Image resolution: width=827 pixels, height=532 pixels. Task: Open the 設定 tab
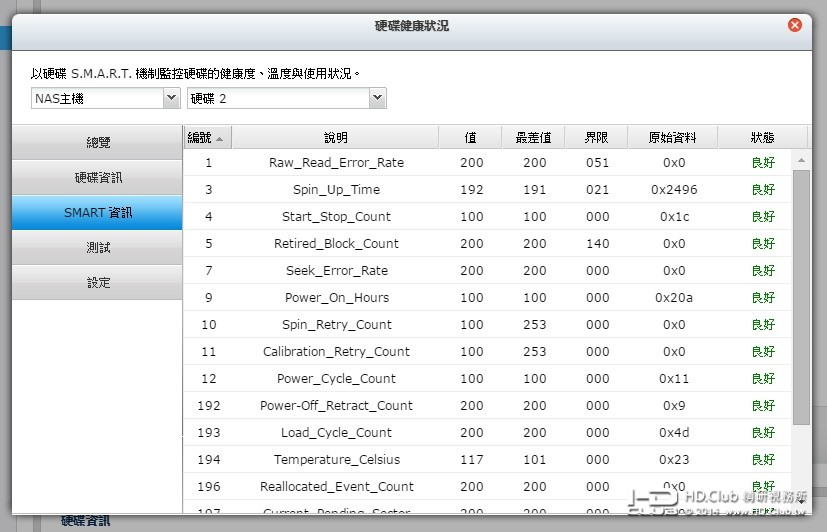coord(98,283)
